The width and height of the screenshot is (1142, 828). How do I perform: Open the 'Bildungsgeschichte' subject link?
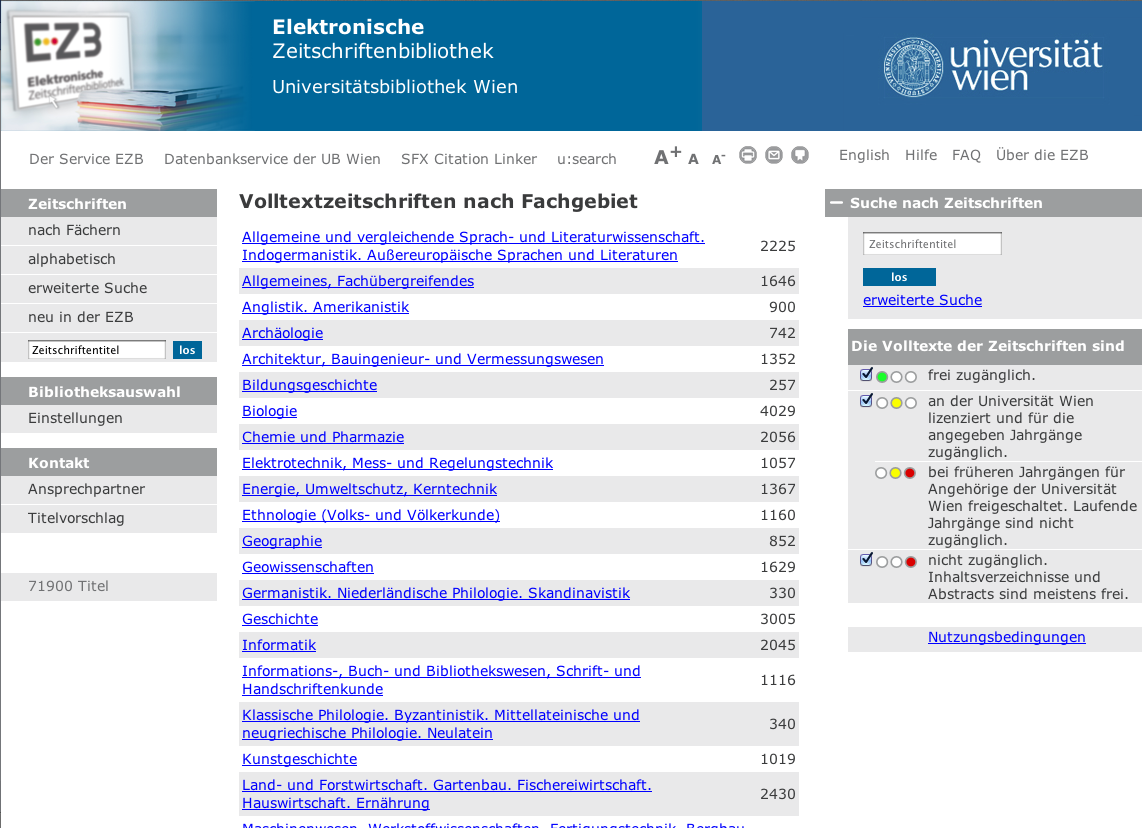point(310,385)
